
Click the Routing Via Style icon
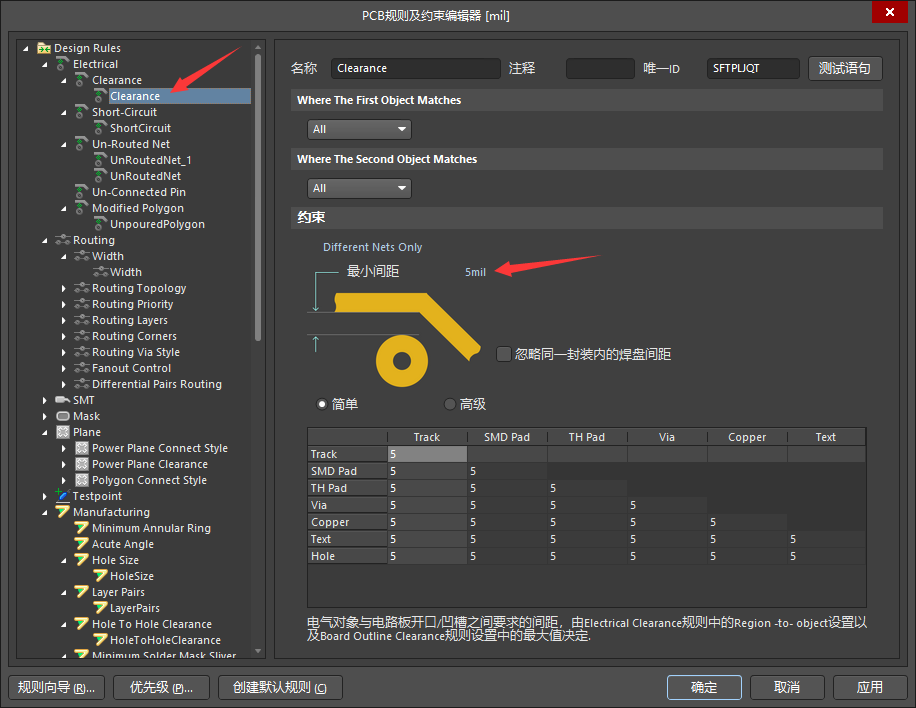(x=82, y=352)
